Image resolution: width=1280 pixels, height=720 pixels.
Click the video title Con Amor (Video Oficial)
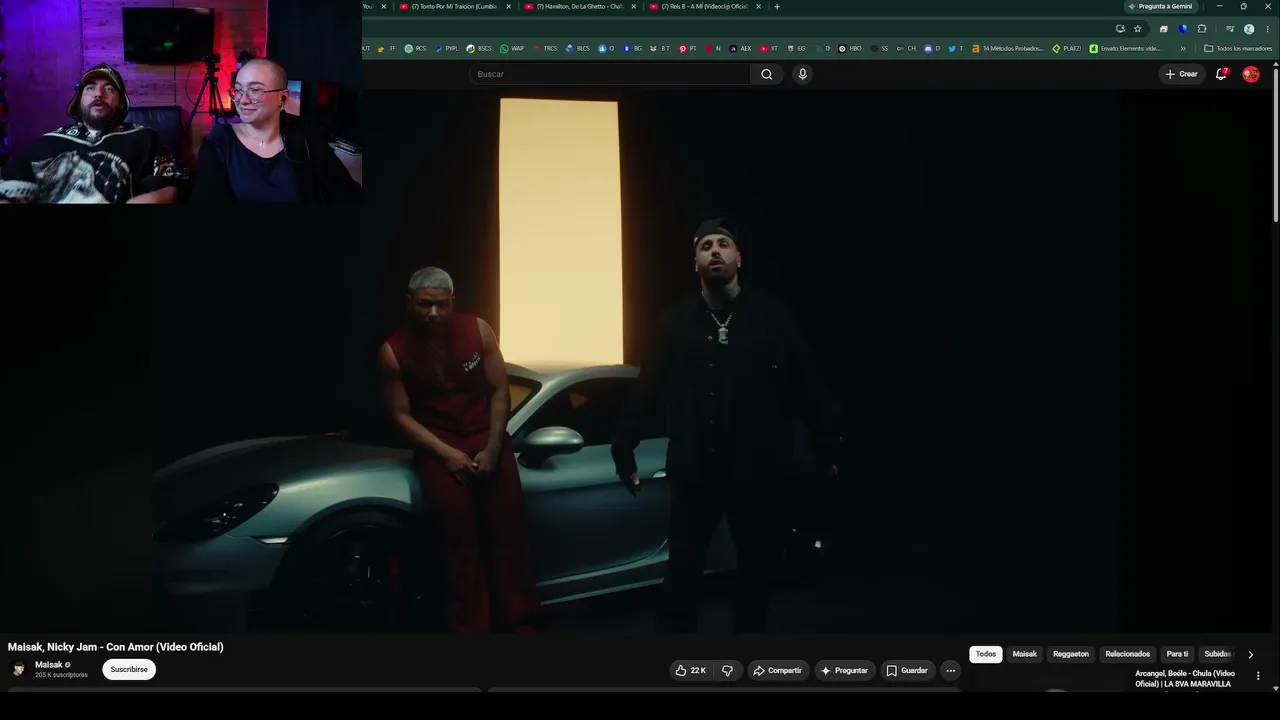(x=116, y=647)
